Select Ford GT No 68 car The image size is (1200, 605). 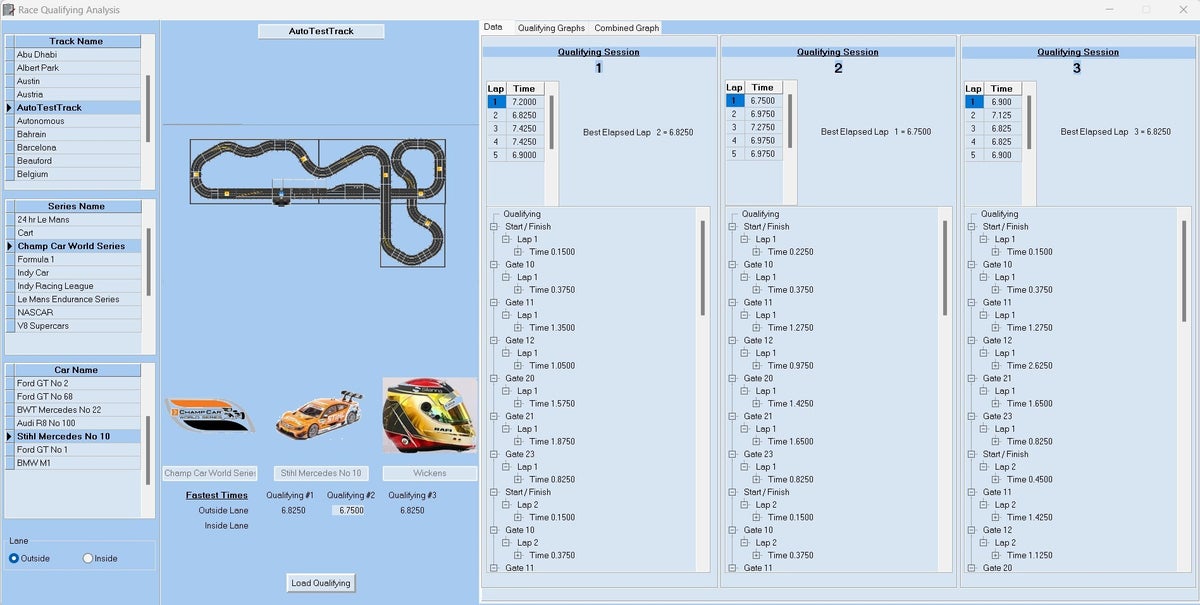tap(77, 396)
